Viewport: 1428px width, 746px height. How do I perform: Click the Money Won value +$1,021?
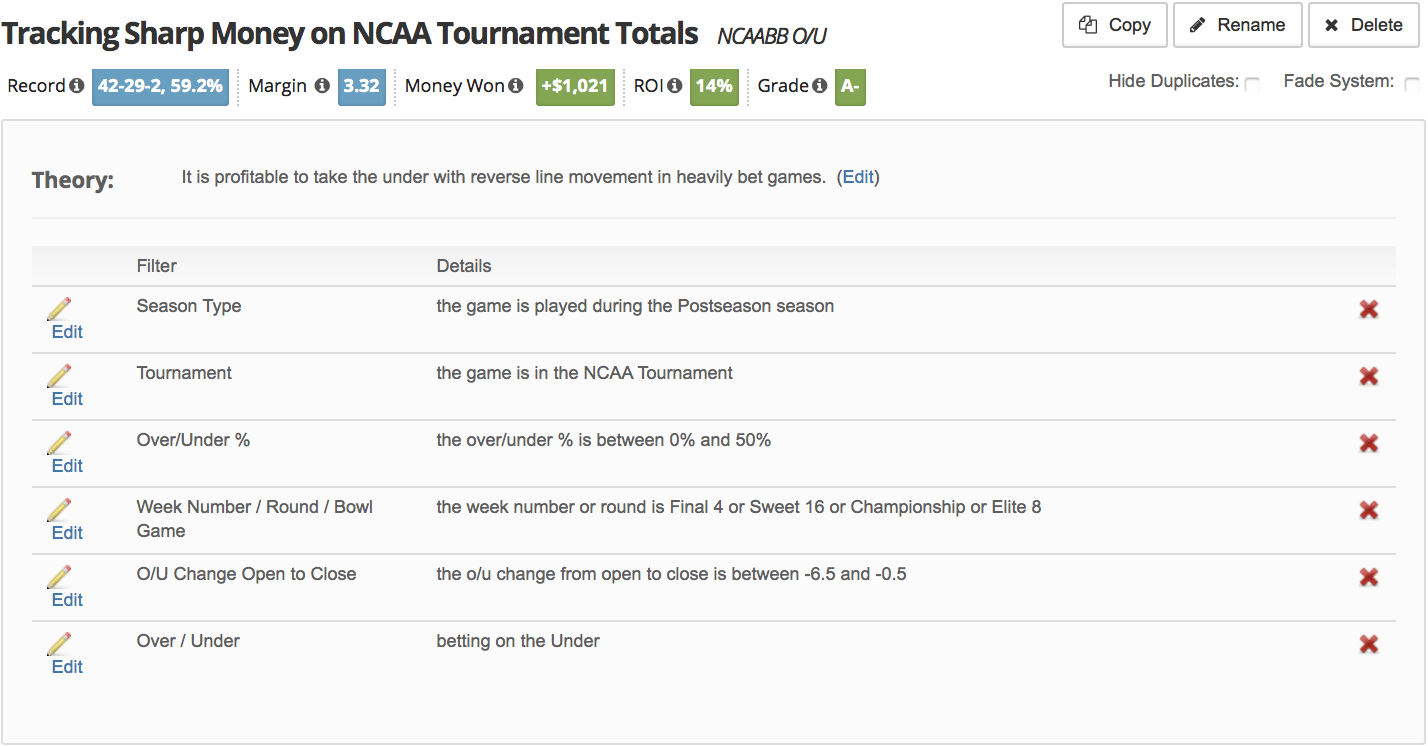coord(575,86)
